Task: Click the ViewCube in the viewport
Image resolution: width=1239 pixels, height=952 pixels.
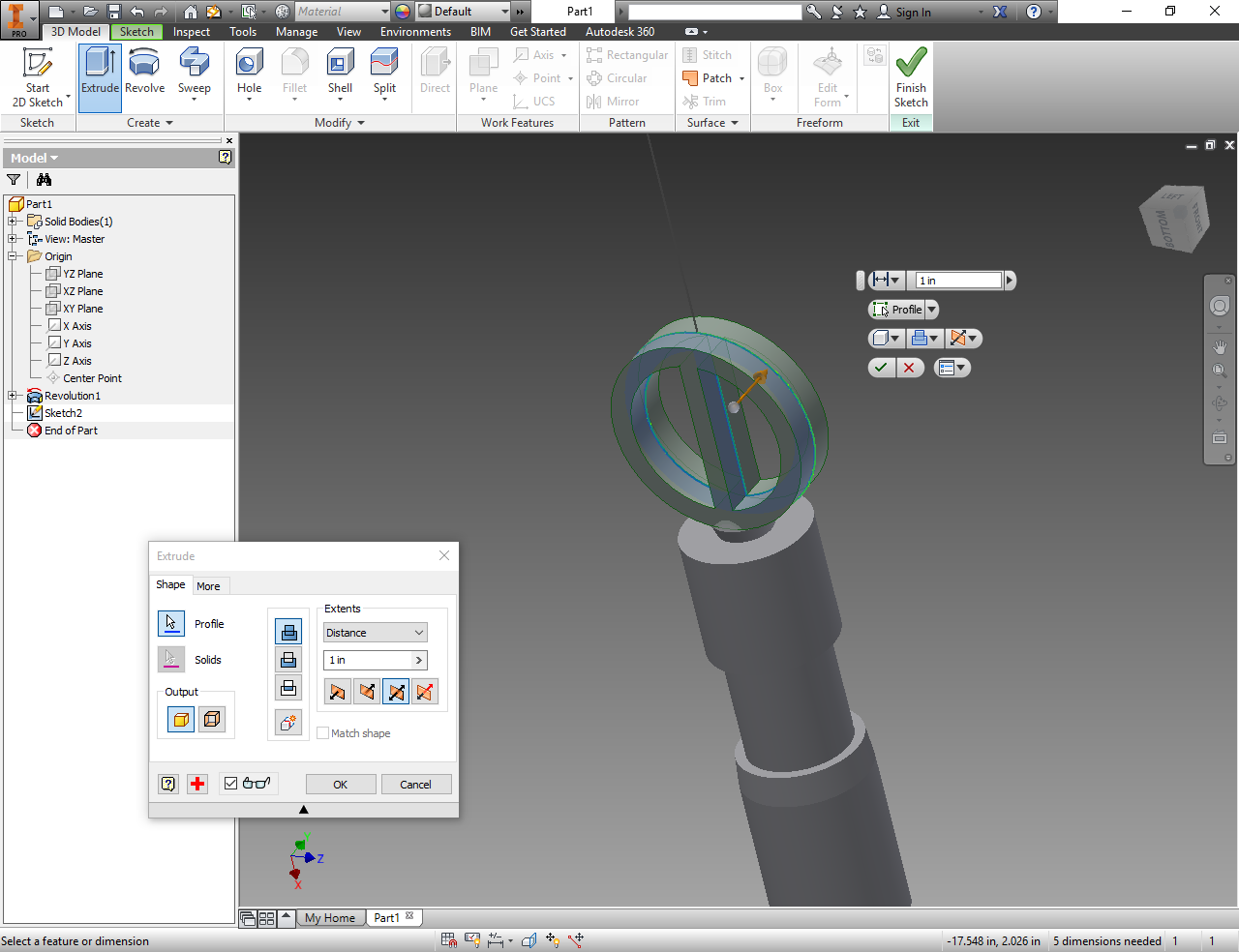Action: (x=1174, y=221)
